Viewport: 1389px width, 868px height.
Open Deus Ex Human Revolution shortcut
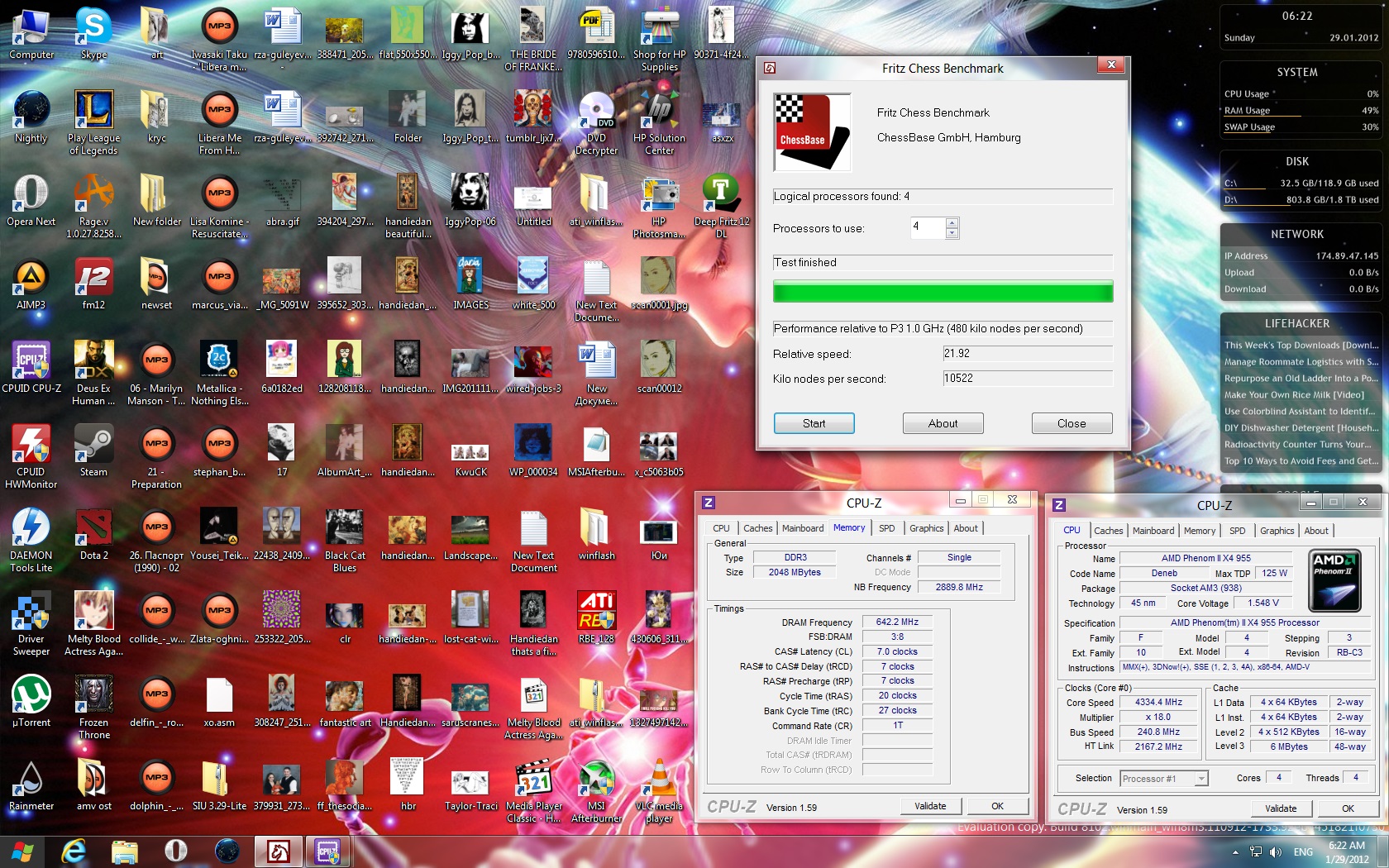tap(93, 373)
